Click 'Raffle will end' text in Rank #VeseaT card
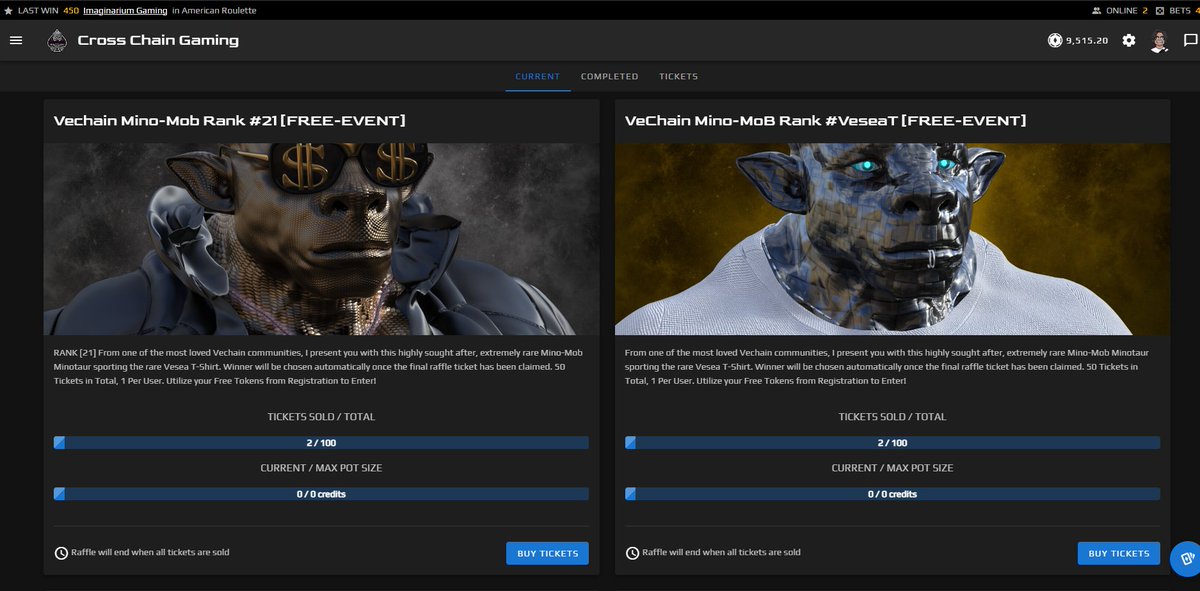This screenshot has width=1200, height=591. (721, 552)
